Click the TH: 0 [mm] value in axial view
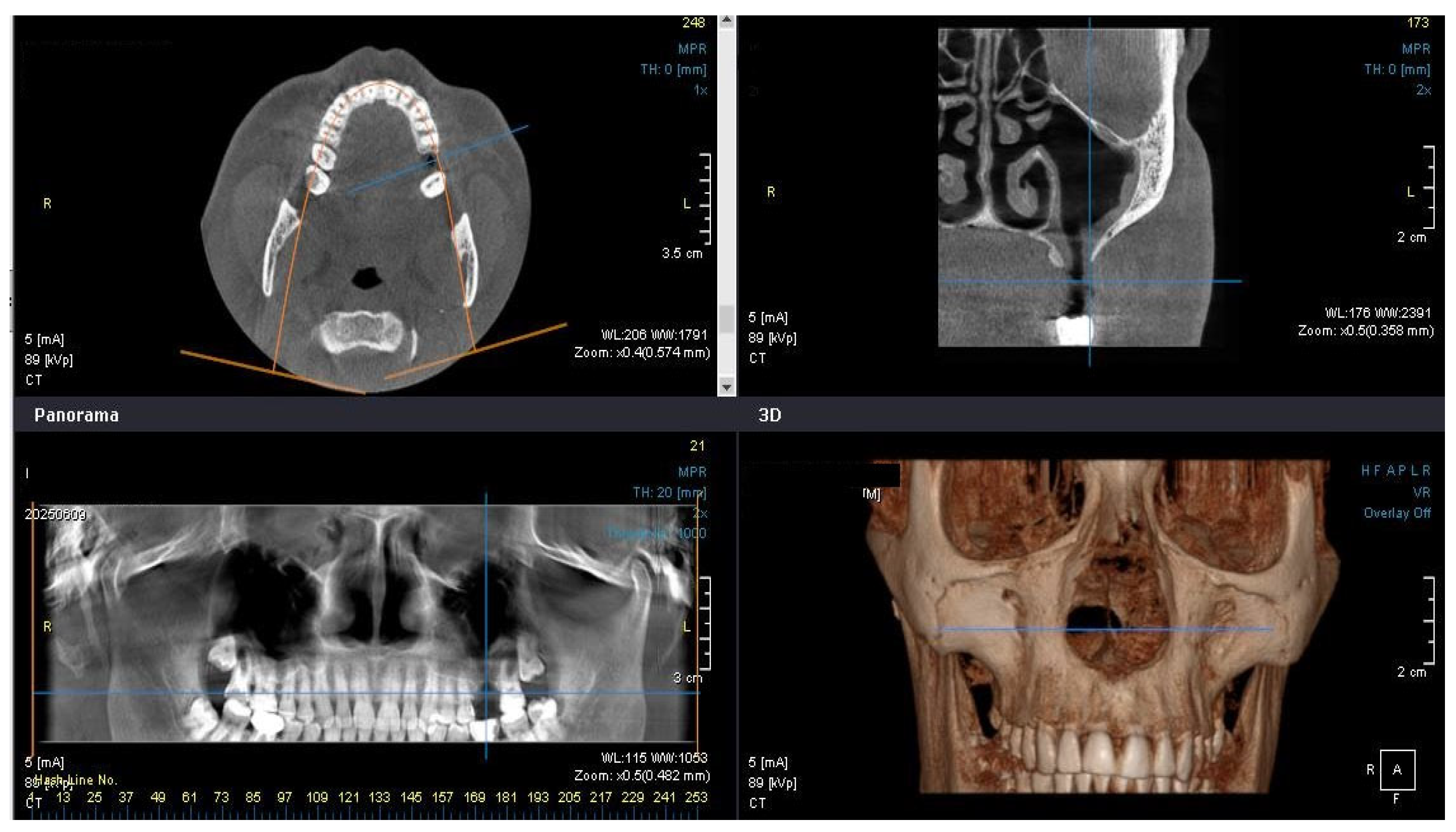Screen dimensions: 1456x832 673,70
